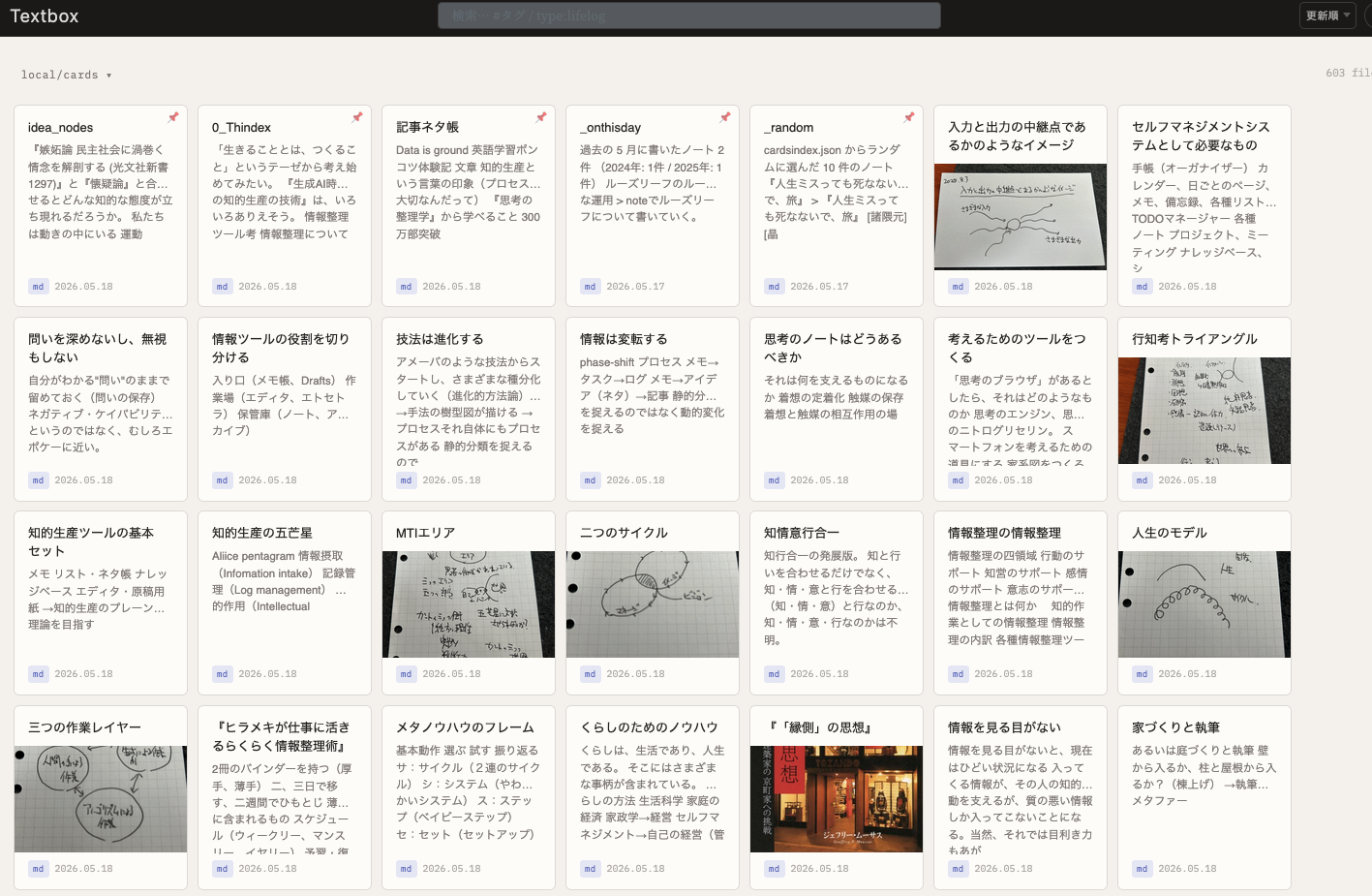
Task: Click the pin icon on idea_nodes card
Action: tap(173, 117)
